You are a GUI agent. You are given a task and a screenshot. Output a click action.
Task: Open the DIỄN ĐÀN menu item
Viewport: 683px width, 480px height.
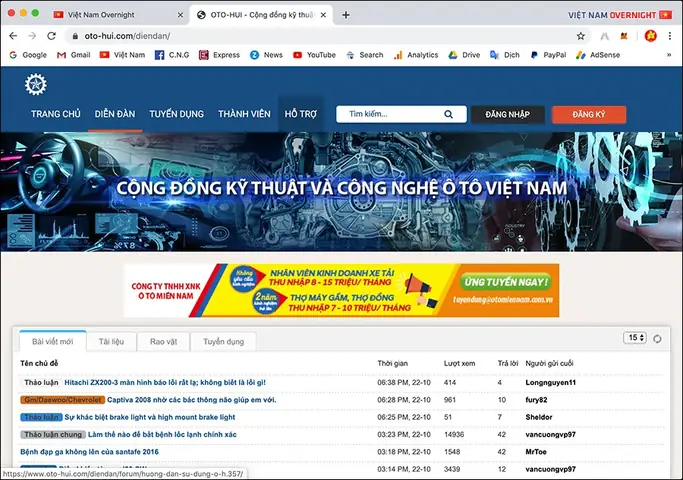(115, 114)
